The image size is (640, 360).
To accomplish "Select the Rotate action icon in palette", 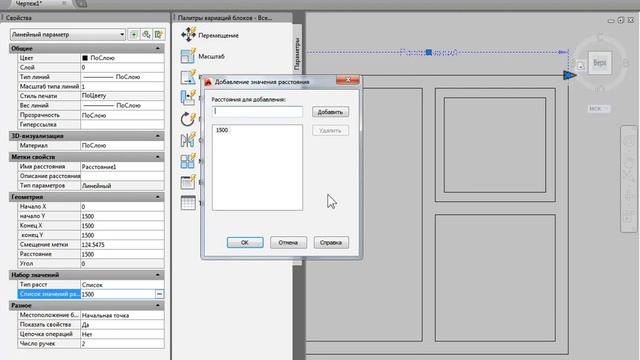I will click(188, 119).
